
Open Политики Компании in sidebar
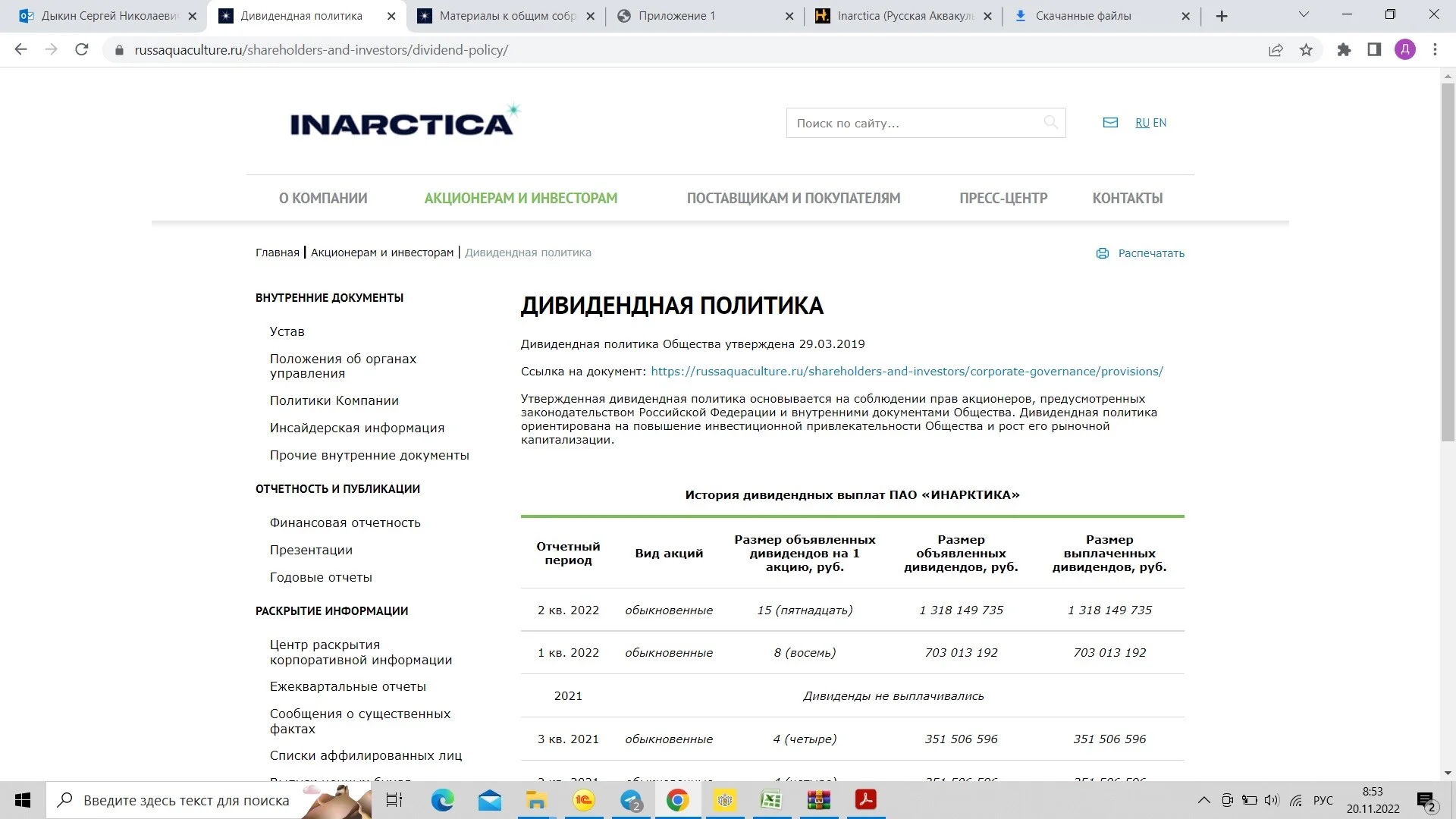click(334, 400)
